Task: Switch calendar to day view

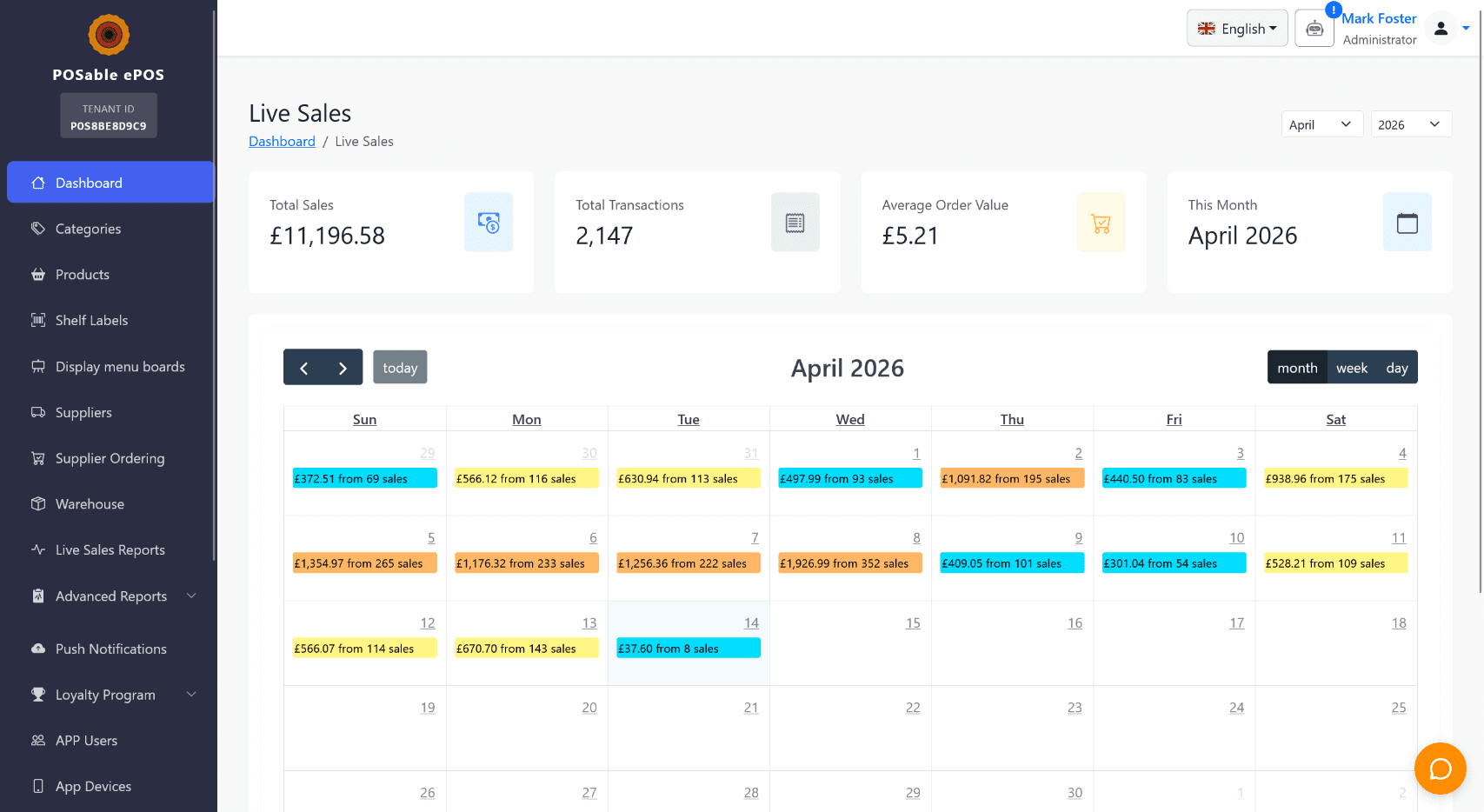Action: click(x=1396, y=368)
